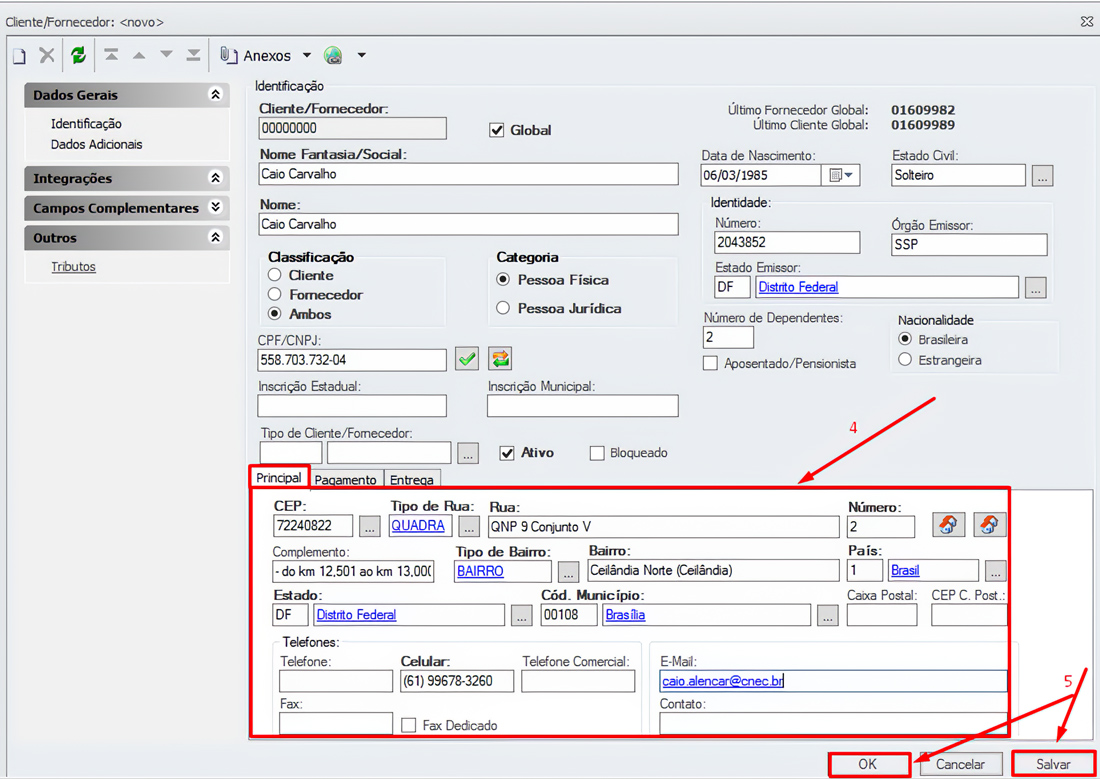This screenshot has width=1100, height=779.
Task: Click the Anexos paperclip icon
Action: pyautogui.click(x=229, y=56)
